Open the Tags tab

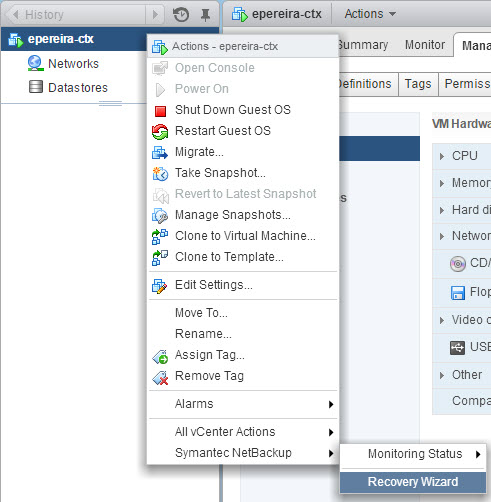point(418,84)
